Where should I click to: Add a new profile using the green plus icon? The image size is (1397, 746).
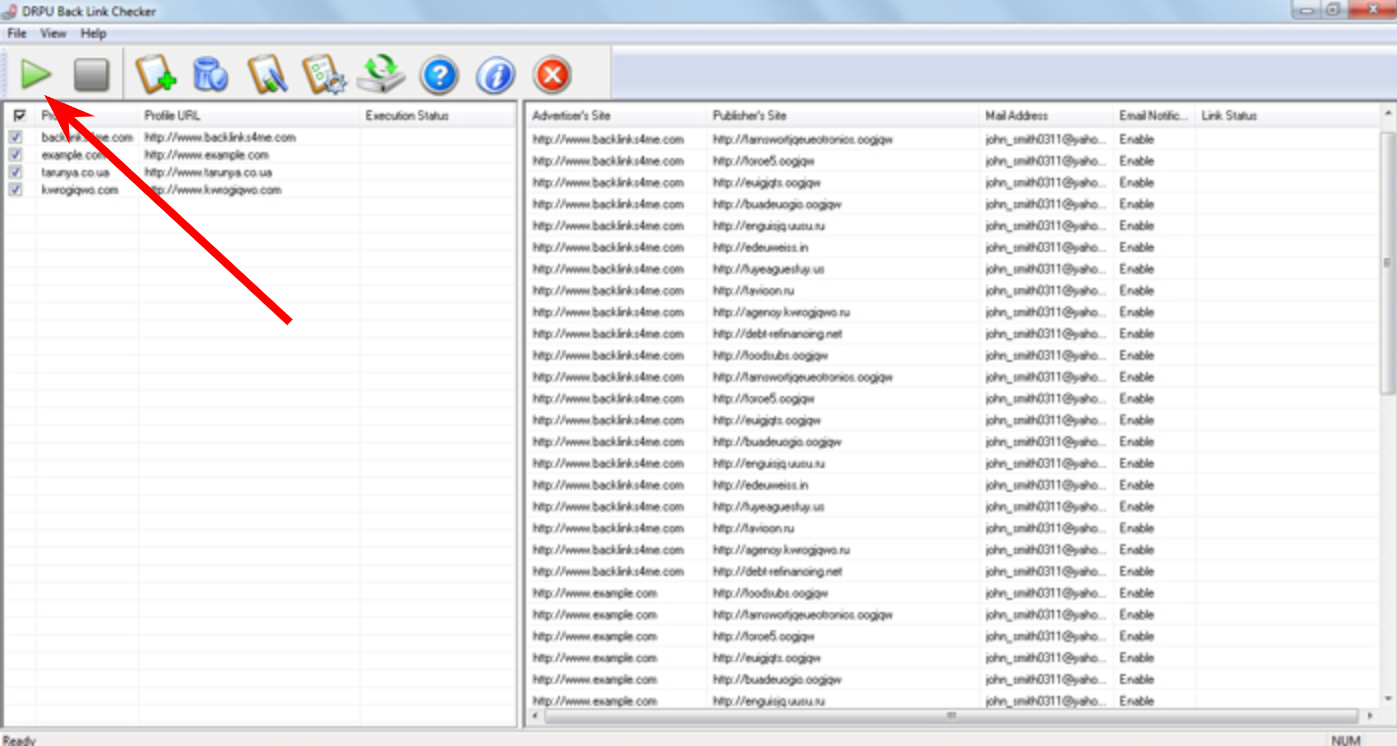pyautogui.click(x=155, y=74)
